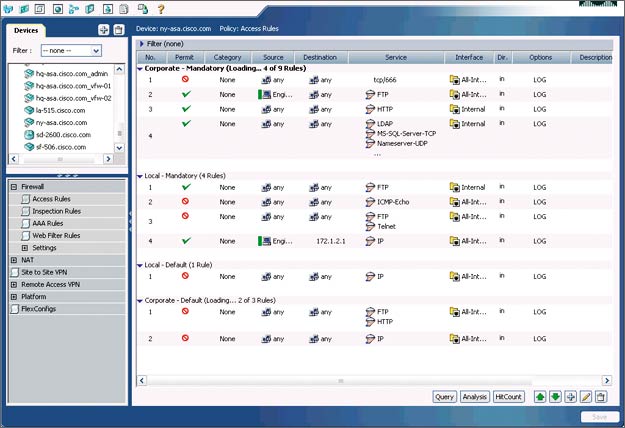
Task: Expand the Settings node under Firewall
Action: click(x=25, y=248)
